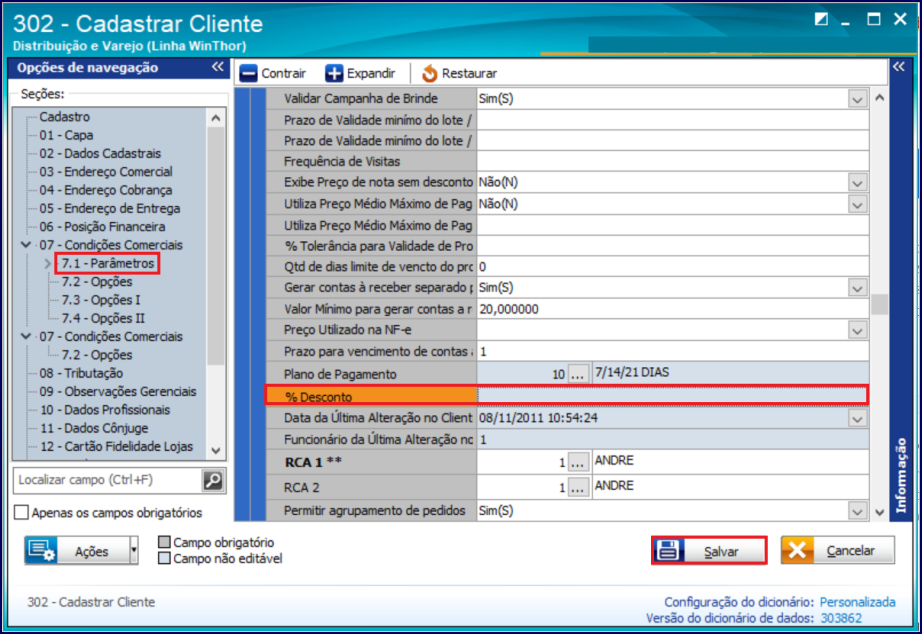Screen dimensions: 922x634
Task: Select 01 - Capa section
Action: coord(66,135)
